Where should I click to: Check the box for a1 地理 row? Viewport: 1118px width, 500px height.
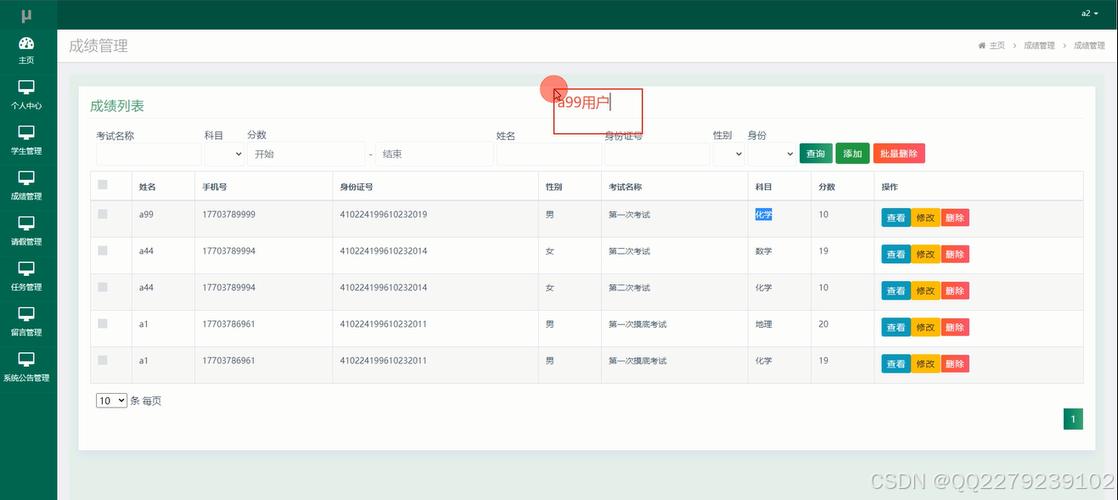[103, 323]
